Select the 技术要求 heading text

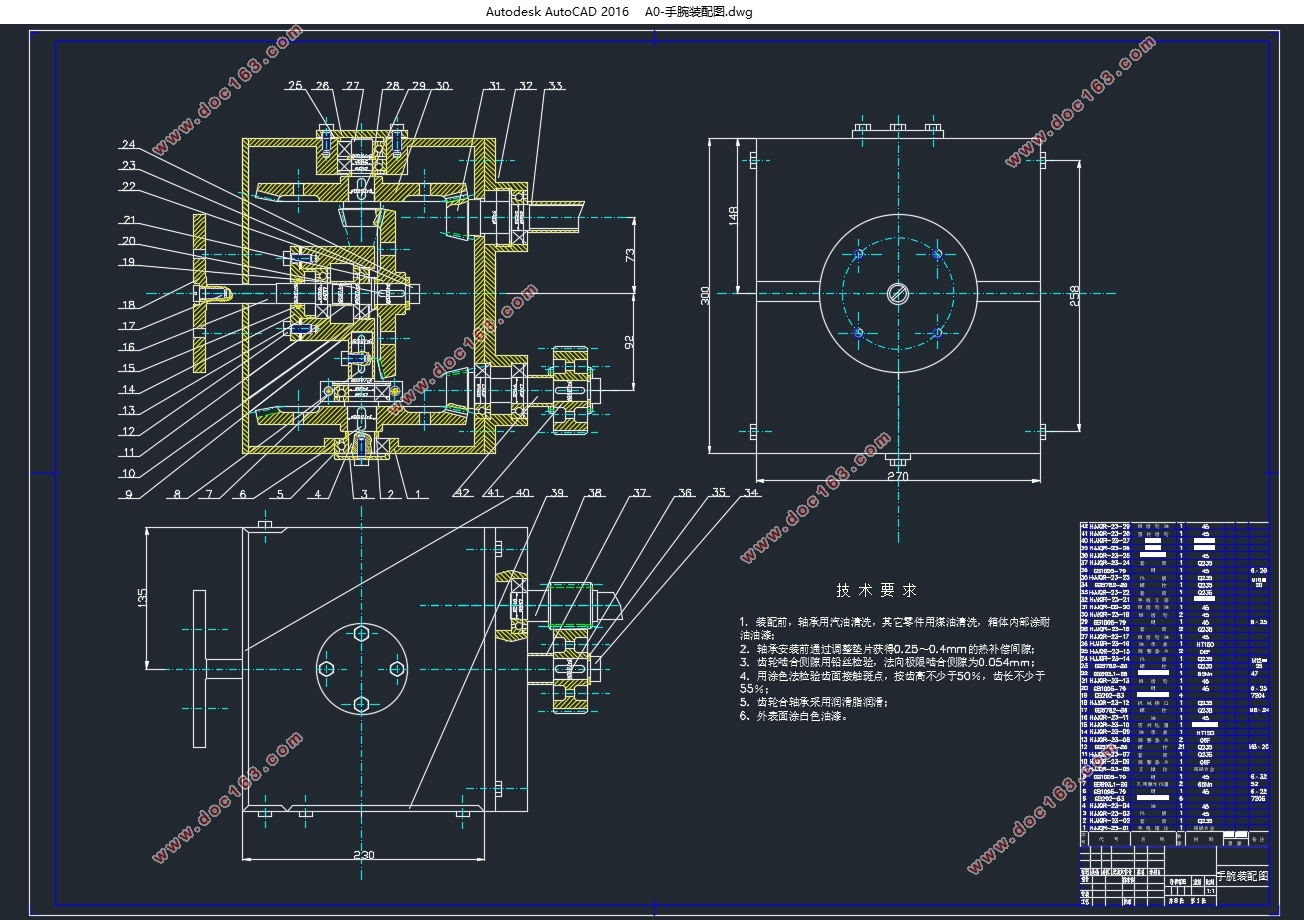[876, 590]
